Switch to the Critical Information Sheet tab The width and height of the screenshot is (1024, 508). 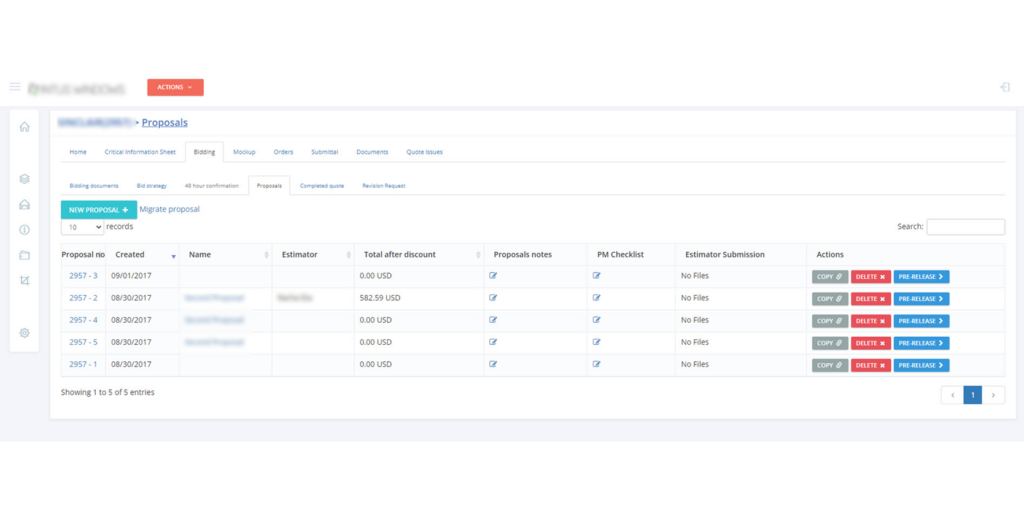point(140,152)
